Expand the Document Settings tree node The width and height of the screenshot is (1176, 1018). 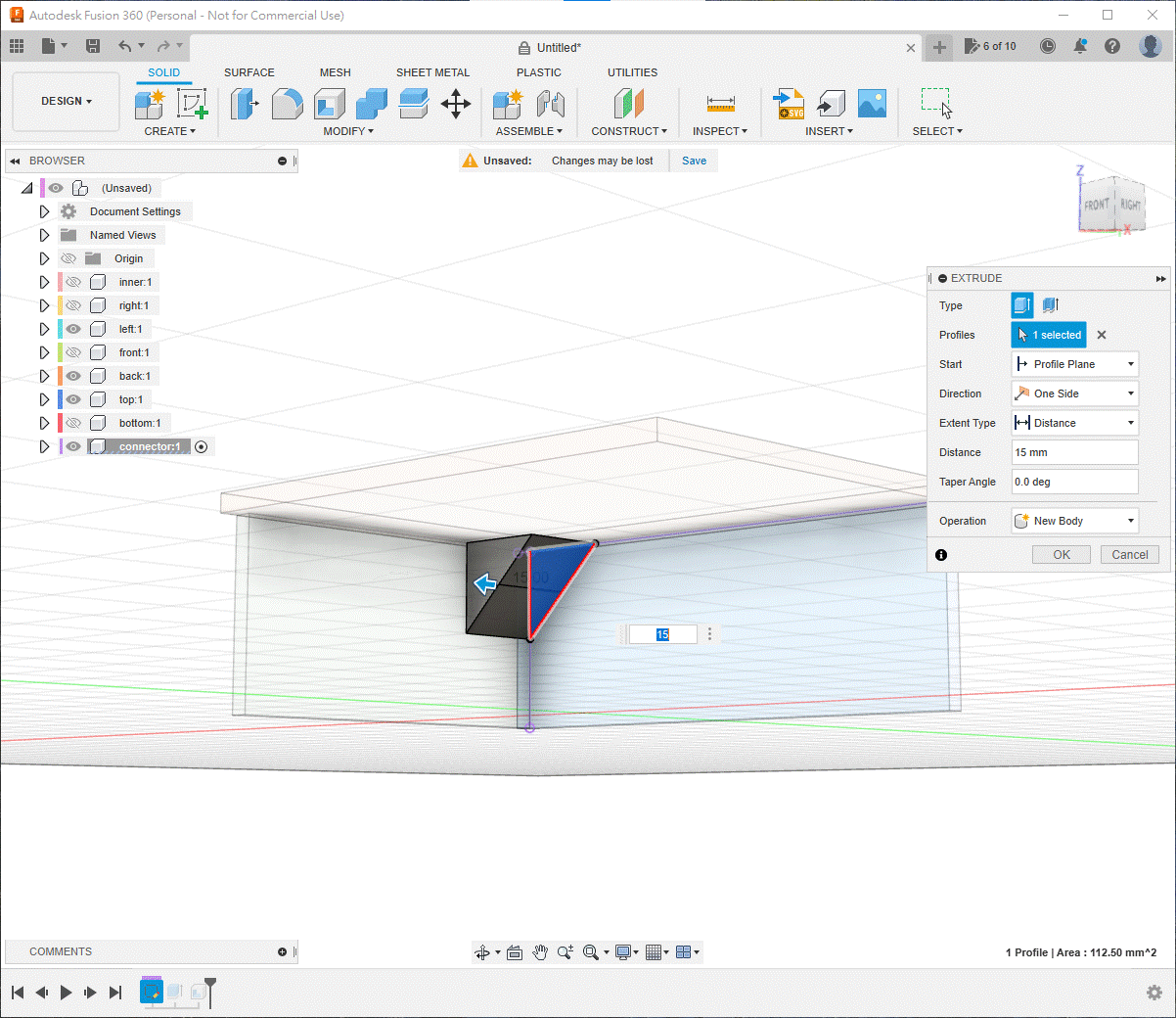pyautogui.click(x=44, y=211)
